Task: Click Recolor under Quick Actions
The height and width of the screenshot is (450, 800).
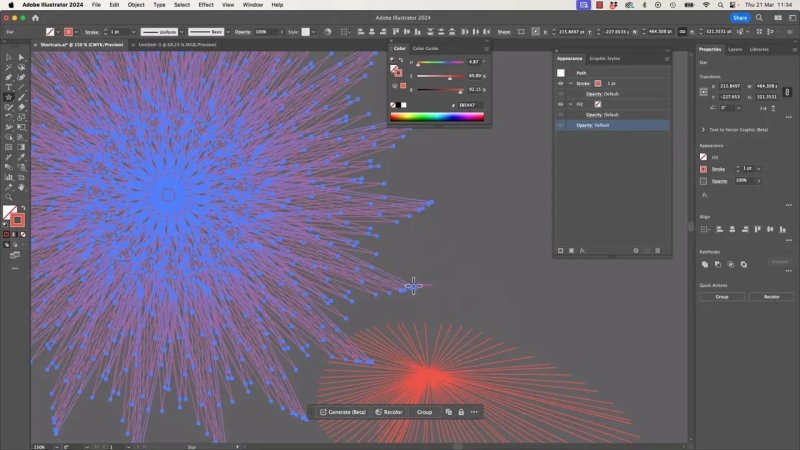Action: (771, 296)
